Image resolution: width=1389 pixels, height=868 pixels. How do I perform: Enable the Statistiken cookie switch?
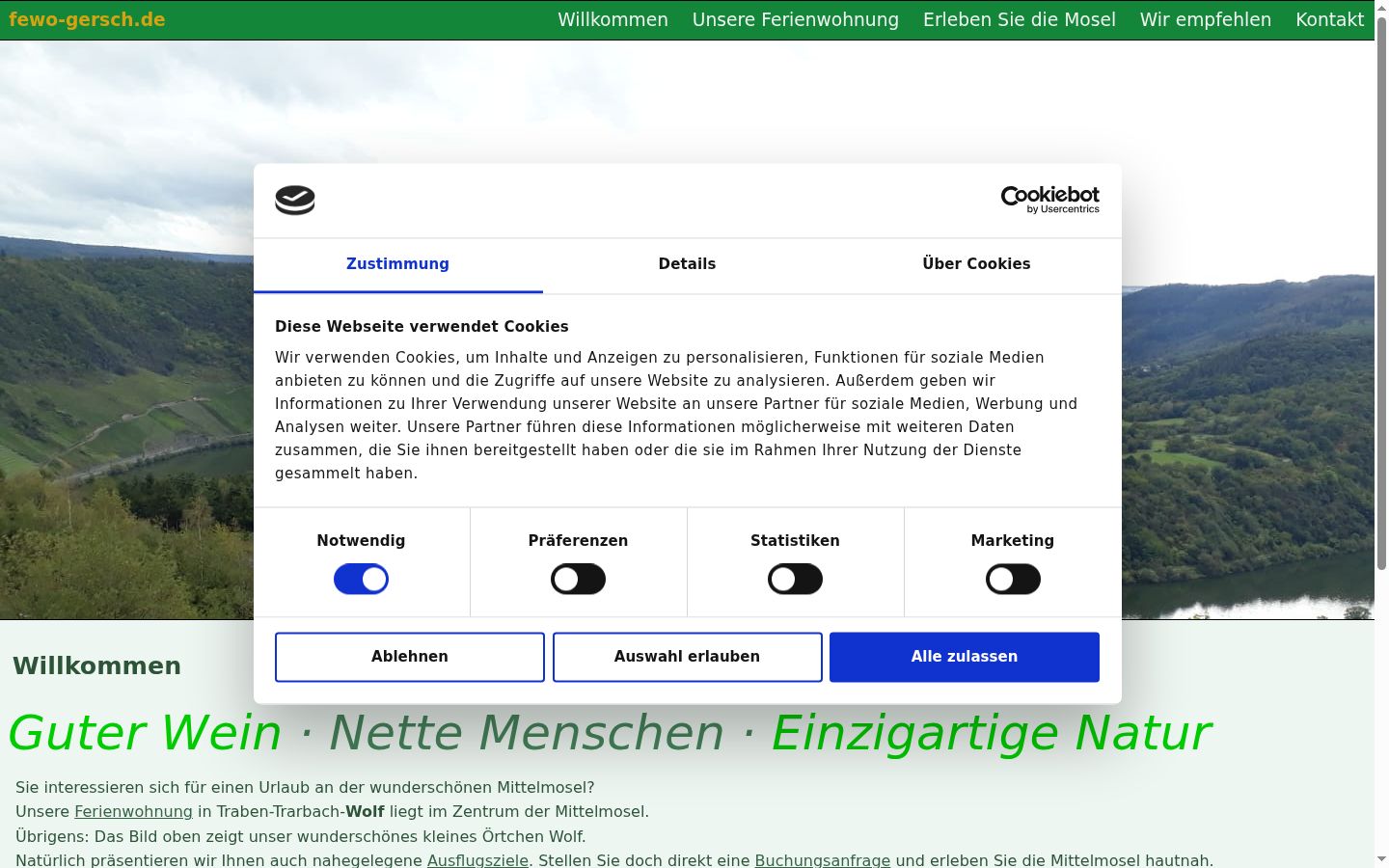(795, 580)
